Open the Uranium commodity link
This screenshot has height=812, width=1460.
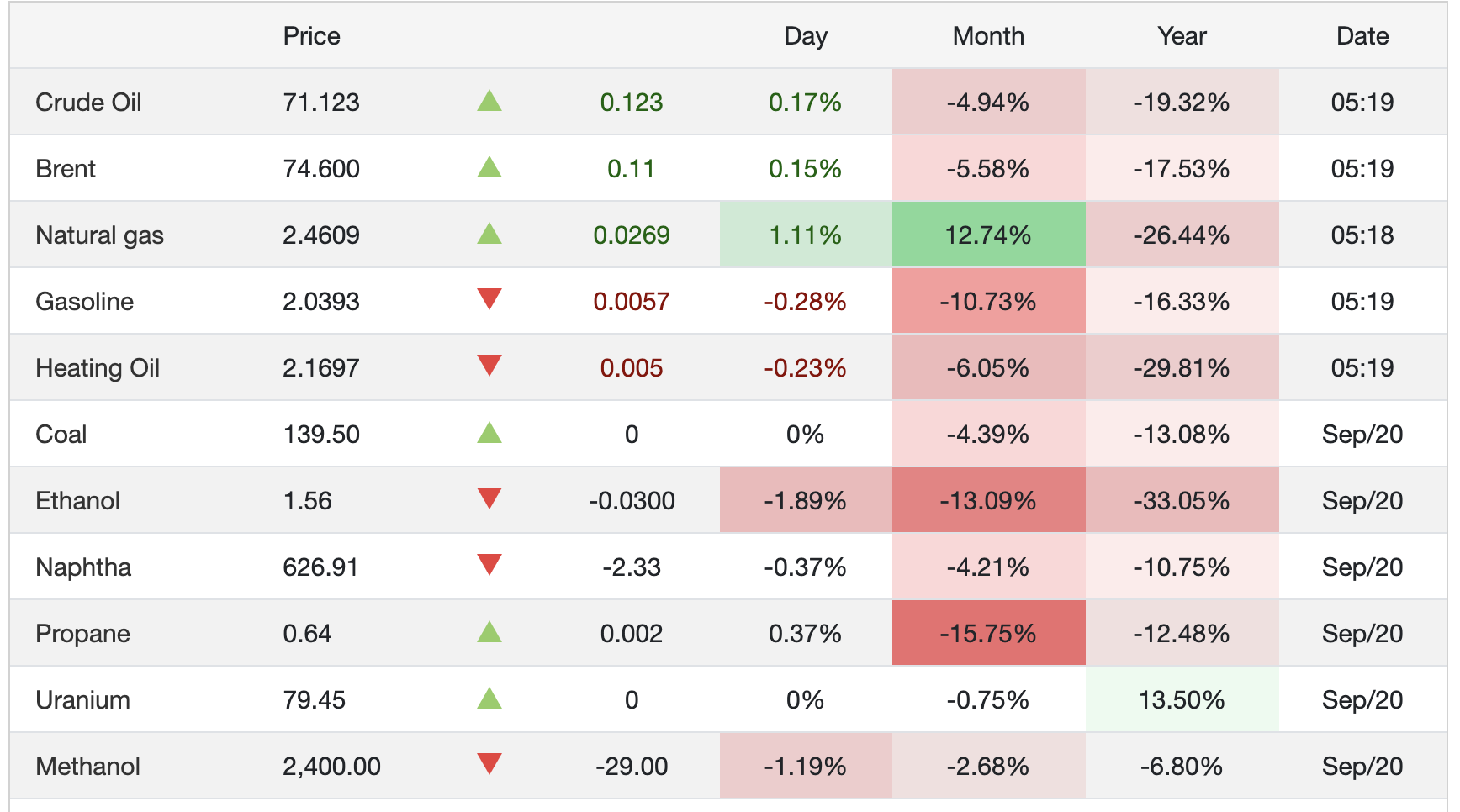click(x=82, y=700)
